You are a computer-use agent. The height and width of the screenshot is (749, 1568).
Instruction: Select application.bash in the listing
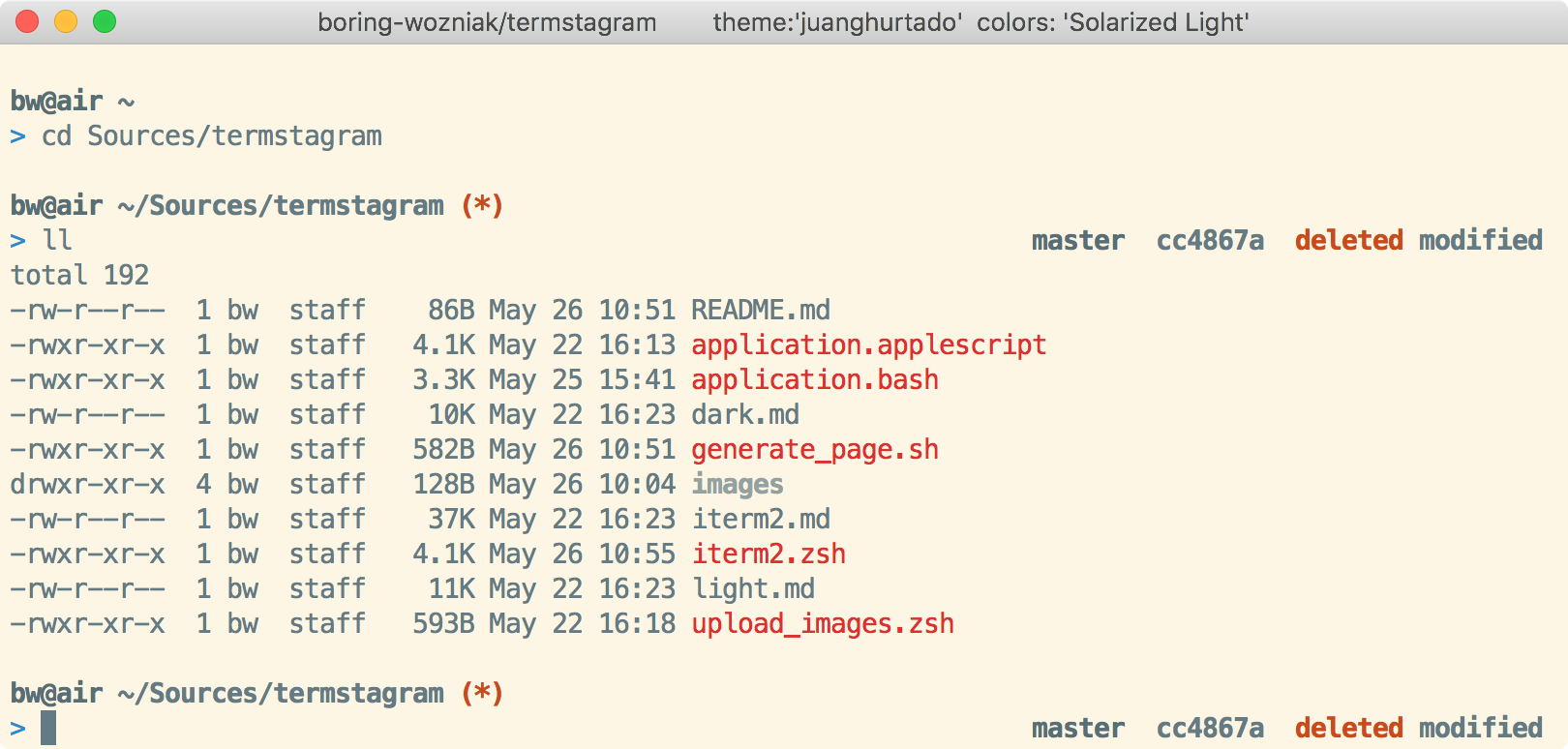coord(814,380)
